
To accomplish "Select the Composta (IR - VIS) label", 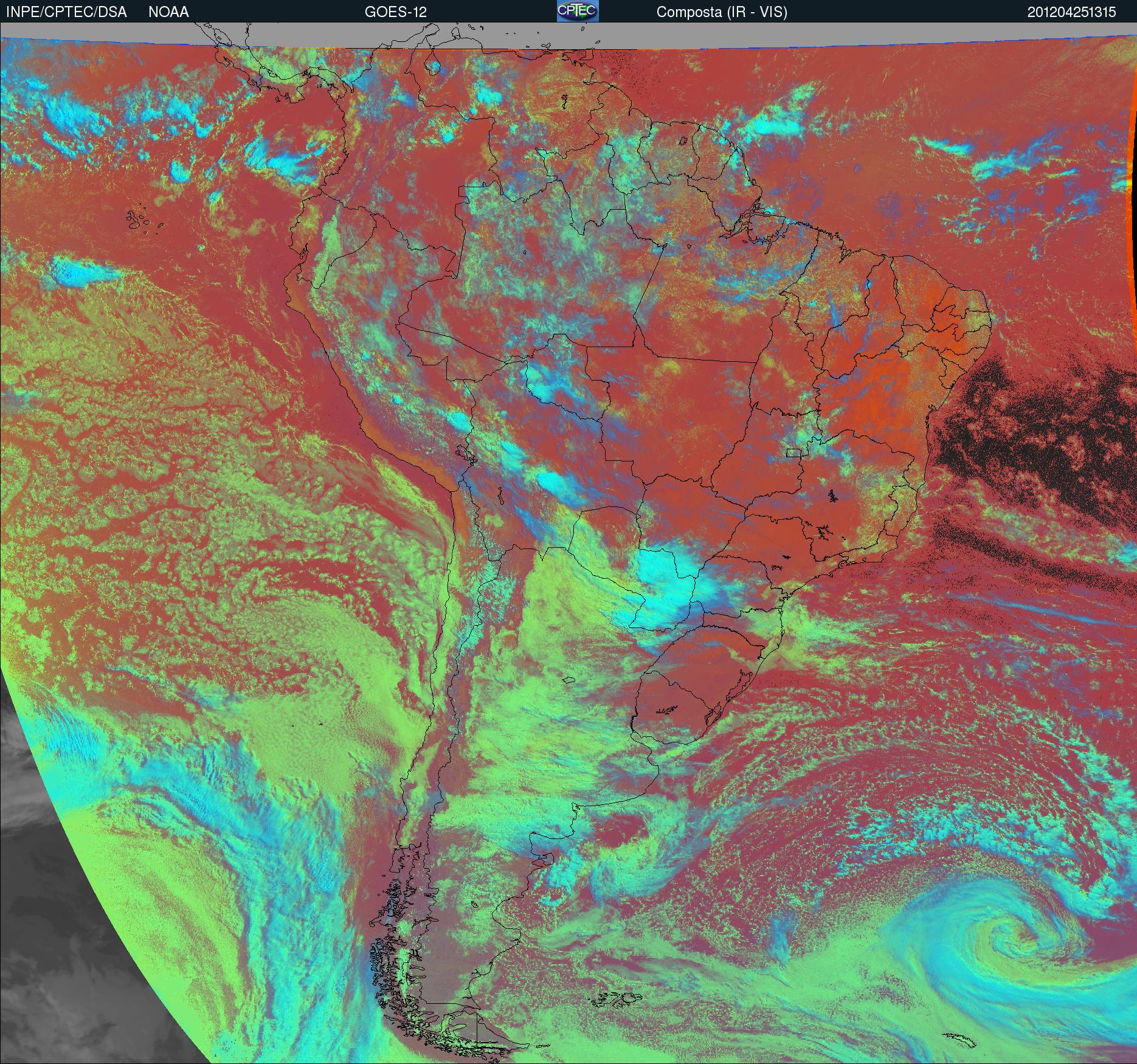I will pos(722,13).
